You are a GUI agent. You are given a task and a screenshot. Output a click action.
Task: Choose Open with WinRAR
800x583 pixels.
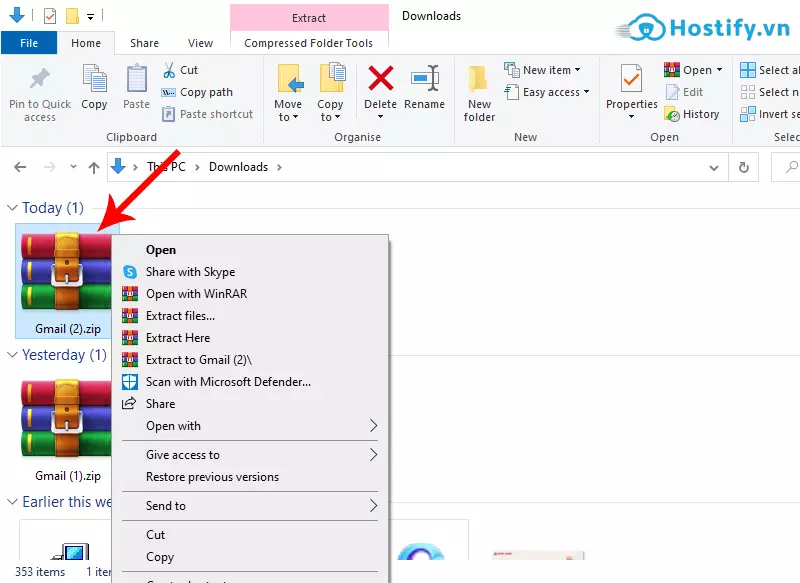[250, 294]
